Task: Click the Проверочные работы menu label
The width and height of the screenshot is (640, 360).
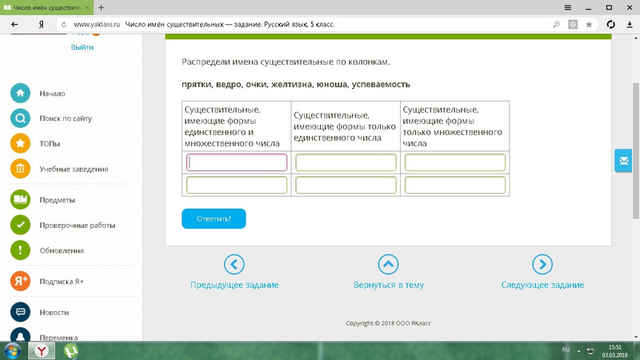Action: tap(77, 225)
